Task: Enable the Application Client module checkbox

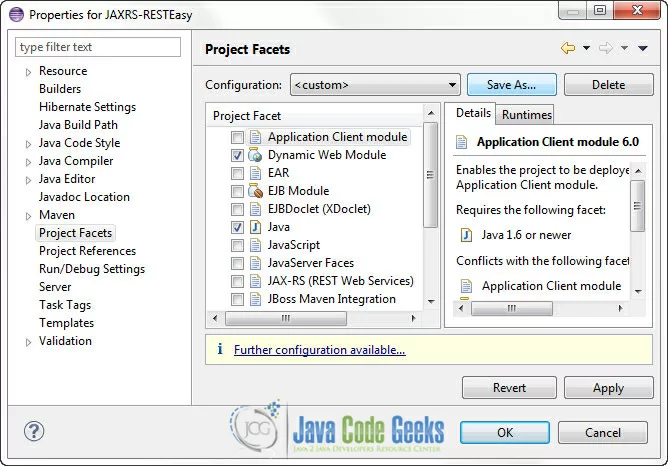Action: click(x=237, y=137)
